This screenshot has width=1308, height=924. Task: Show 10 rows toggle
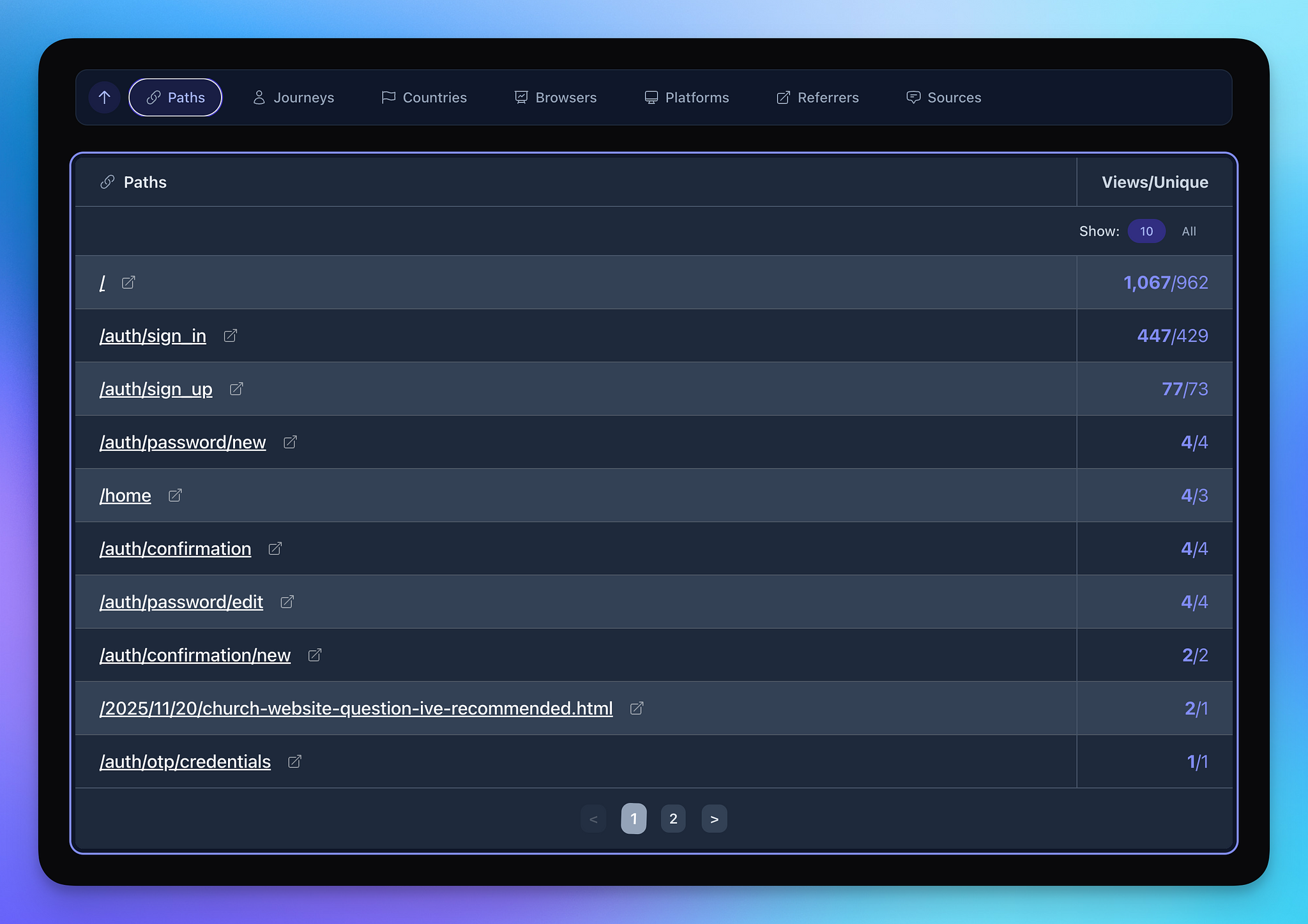click(1146, 231)
